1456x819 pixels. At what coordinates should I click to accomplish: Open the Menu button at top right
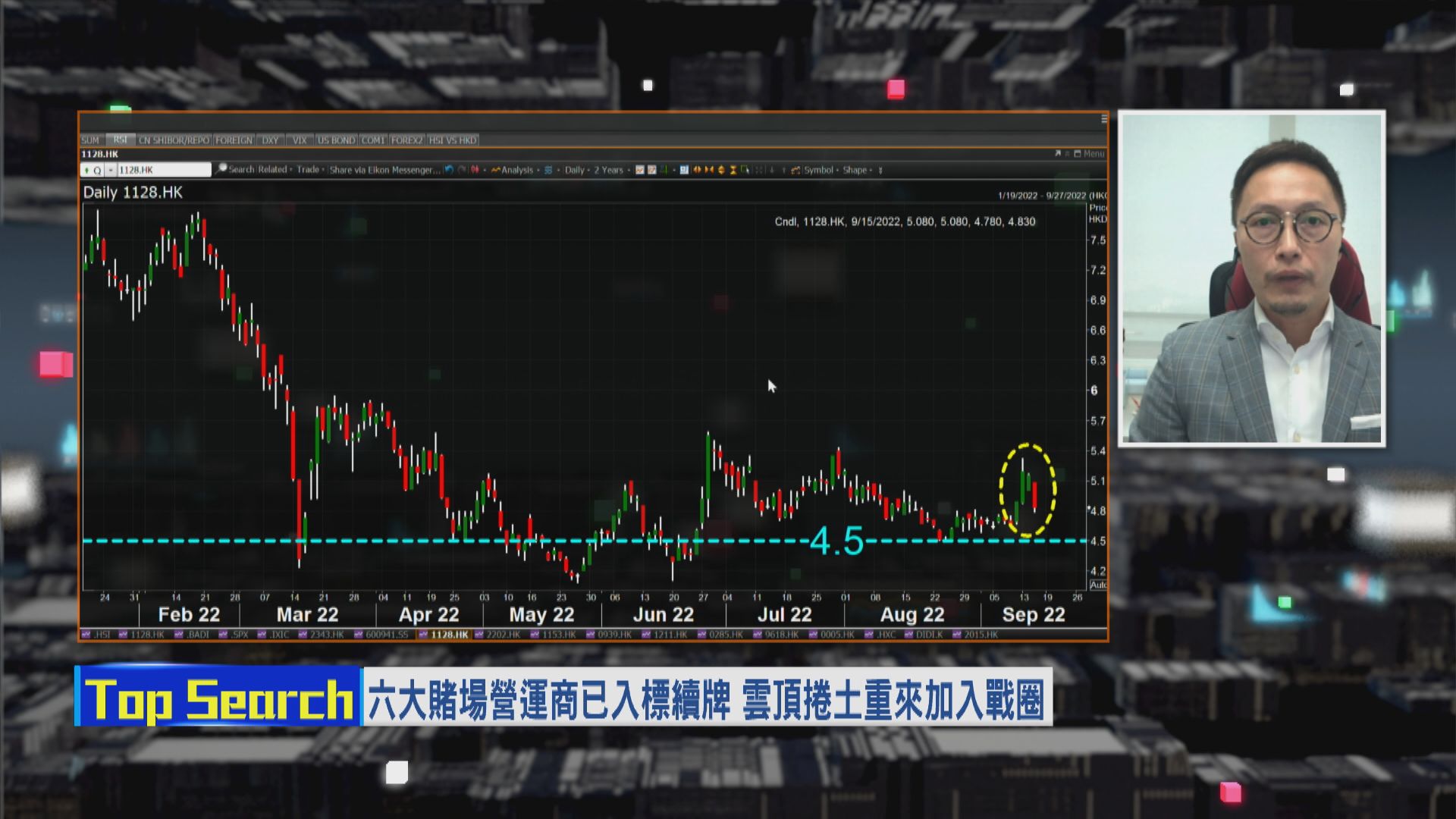pos(1093,154)
